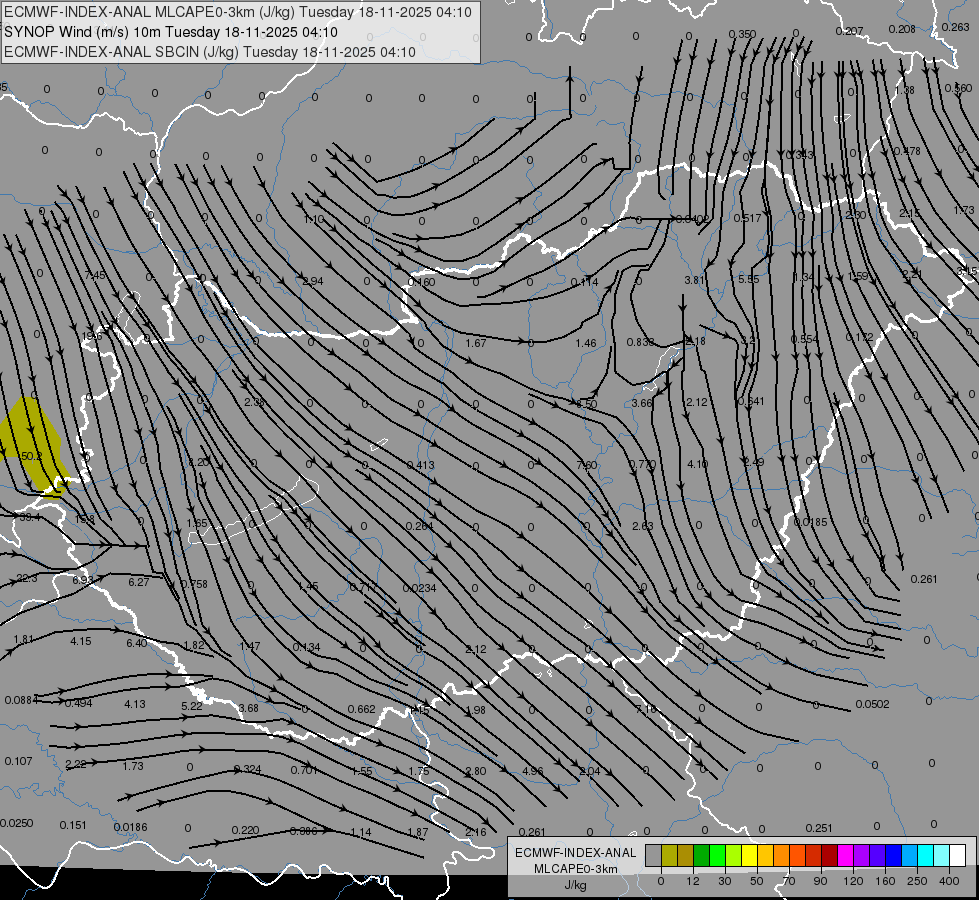
Task: Click map value '5.55'
Action: coord(749,279)
